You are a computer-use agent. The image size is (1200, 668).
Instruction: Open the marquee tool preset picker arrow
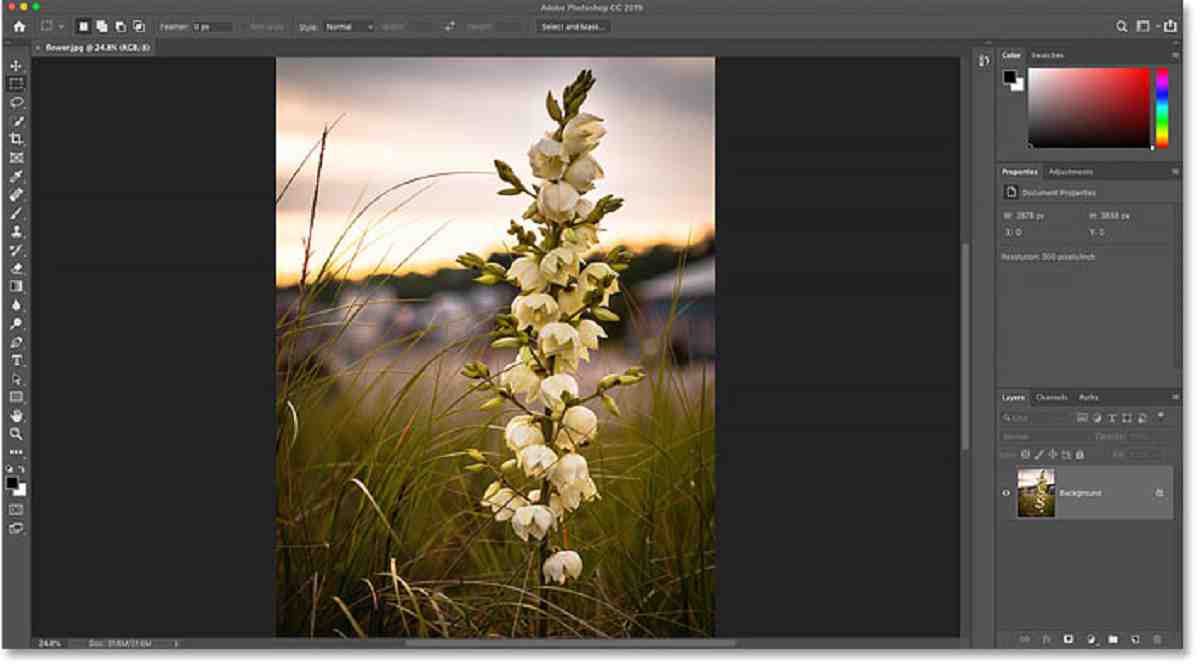click(62, 27)
